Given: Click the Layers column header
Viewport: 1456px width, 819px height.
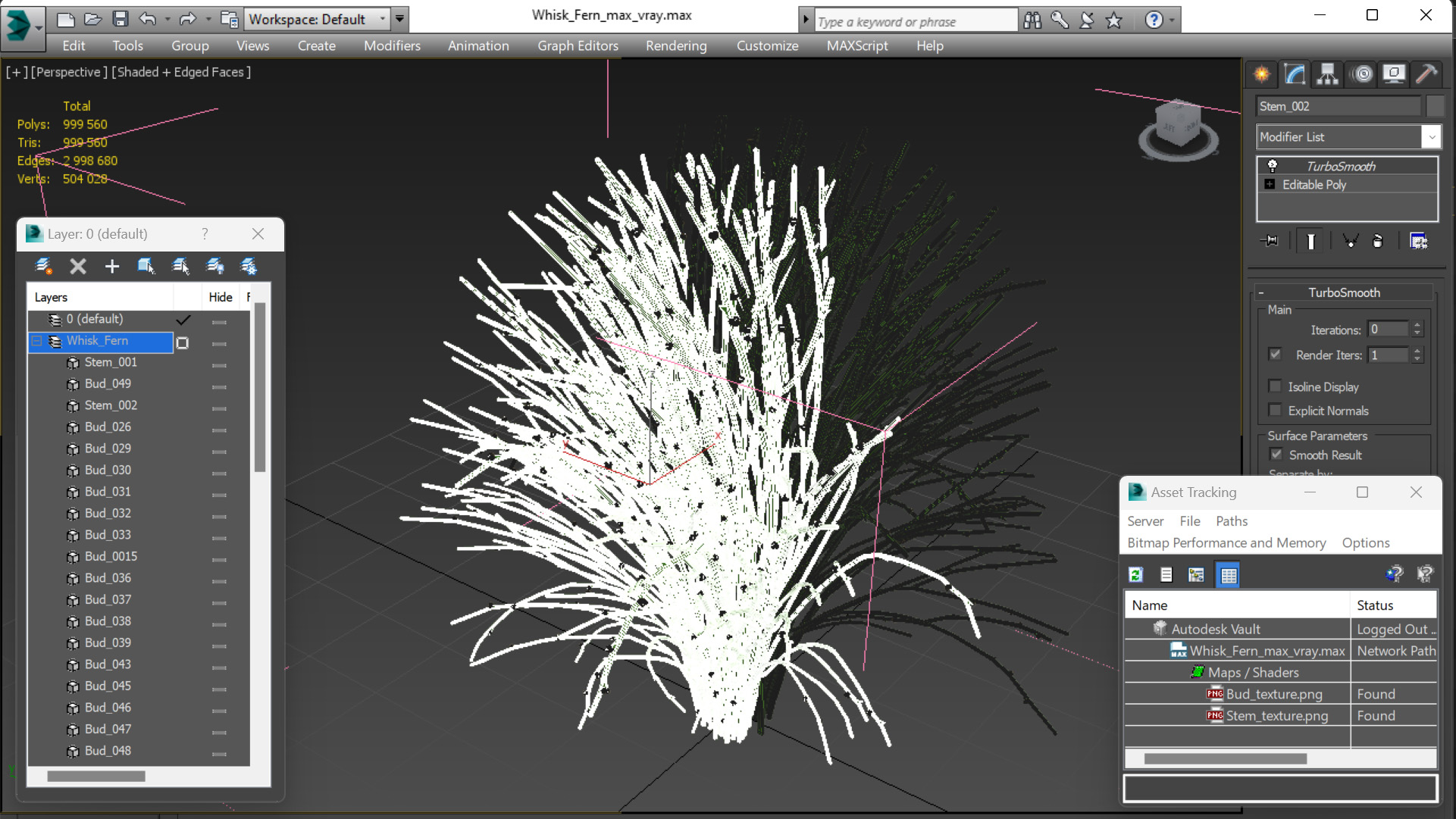Looking at the screenshot, I should click(x=100, y=297).
